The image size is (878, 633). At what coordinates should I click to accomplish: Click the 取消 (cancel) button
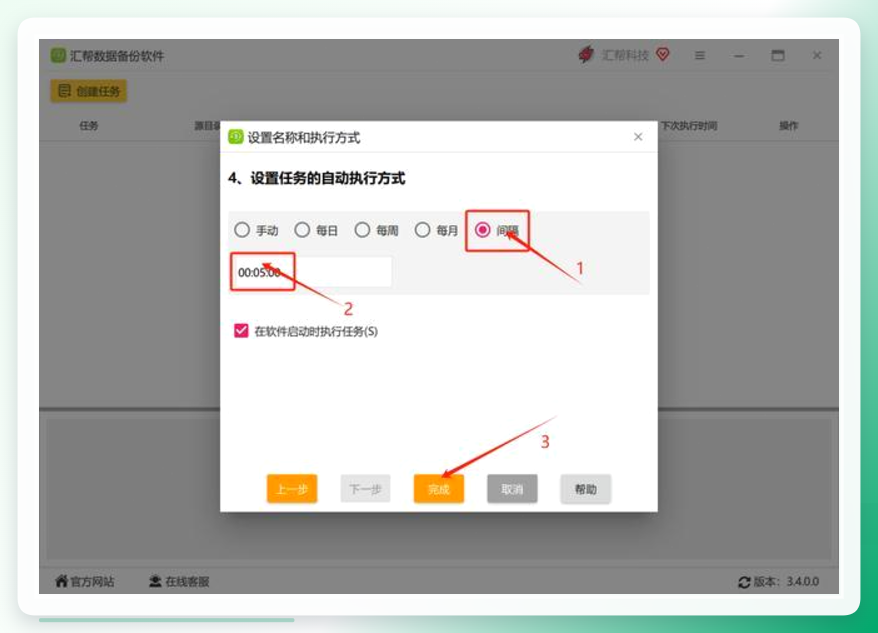tap(512, 488)
